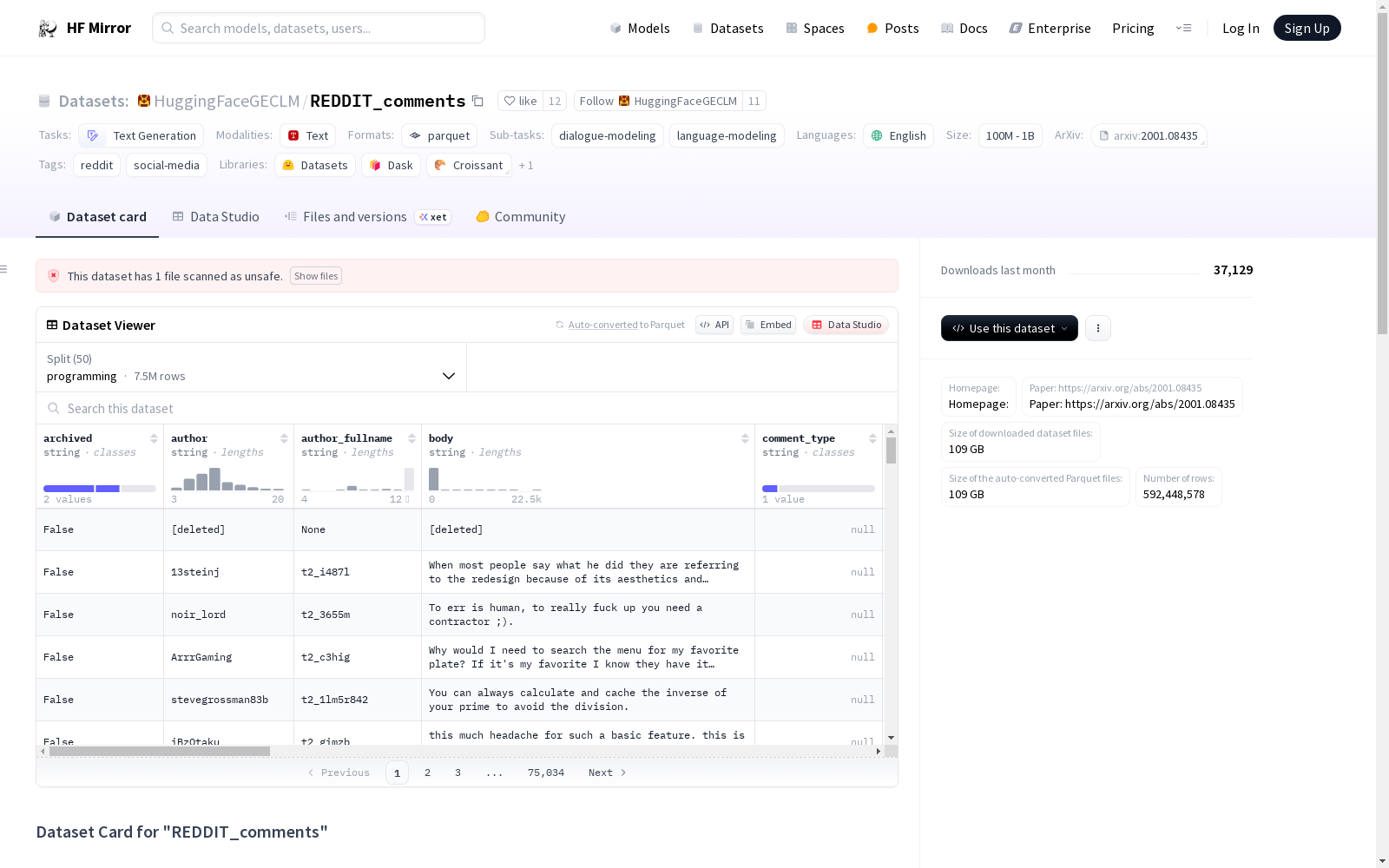Open the Data Studio tab

[216, 217]
